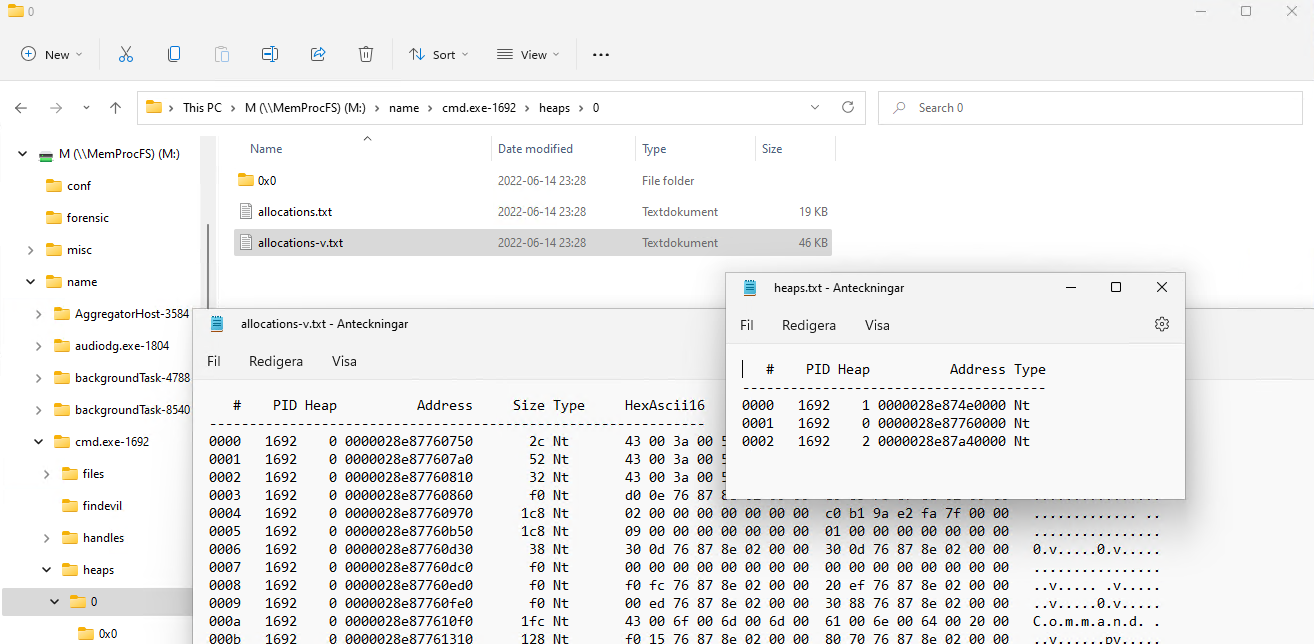Open Redigera menu in heaps.txt Notepad
Viewport: 1314px width, 644px height.
pos(809,325)
